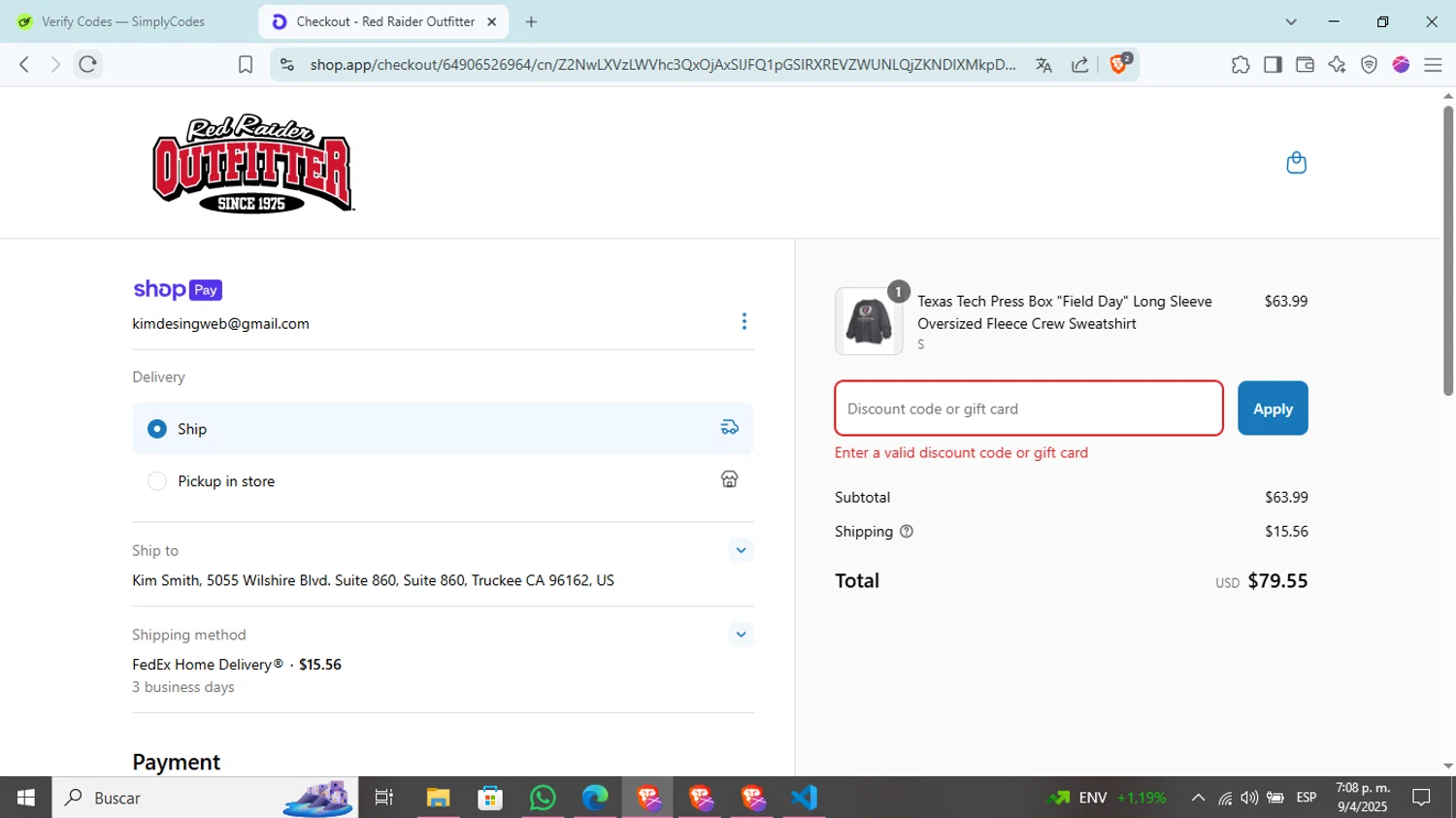
Task: Click the Discount code input field
Action: [x=1029, y=409]
